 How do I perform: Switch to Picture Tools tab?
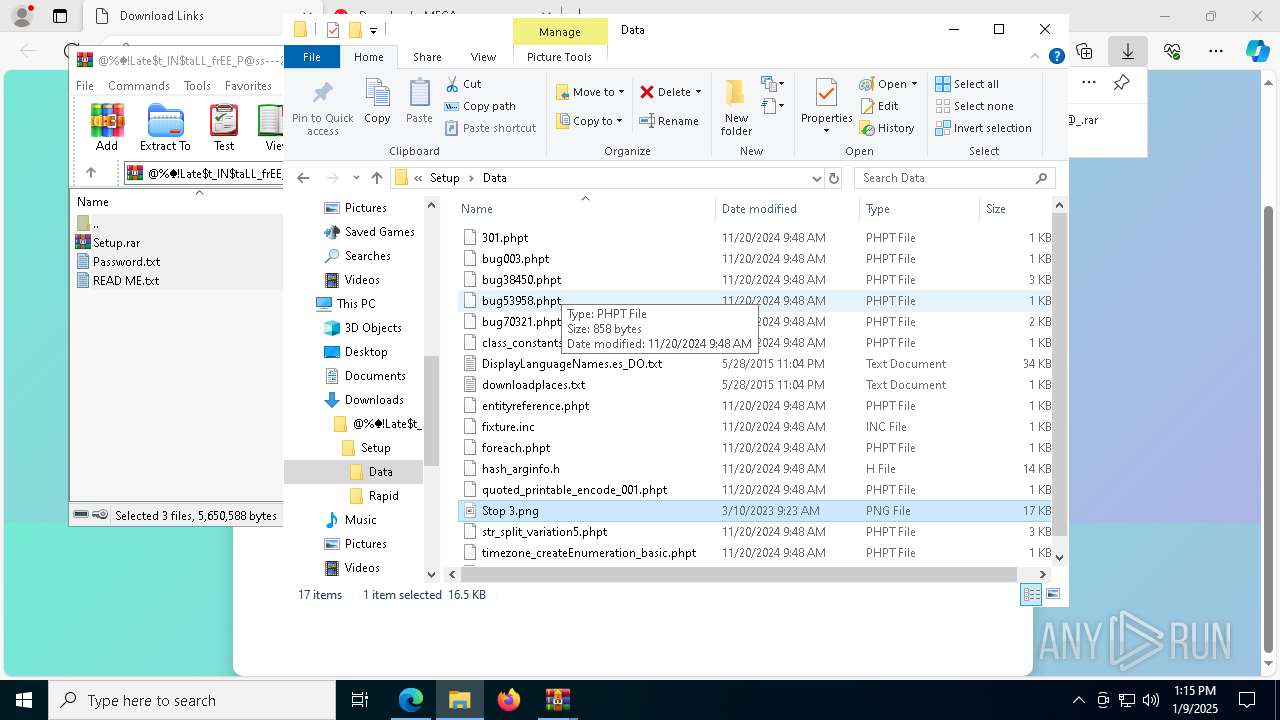[x=559, y=57]
